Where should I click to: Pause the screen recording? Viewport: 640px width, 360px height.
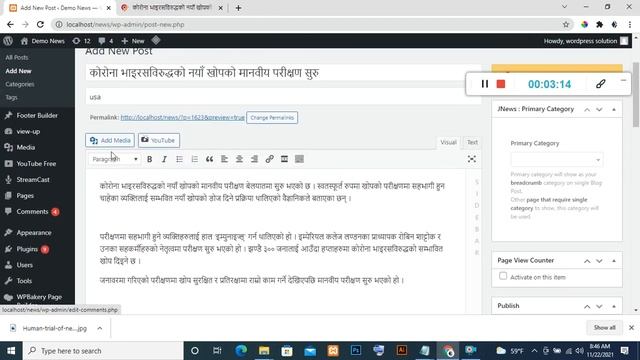(x=484, y=84)
